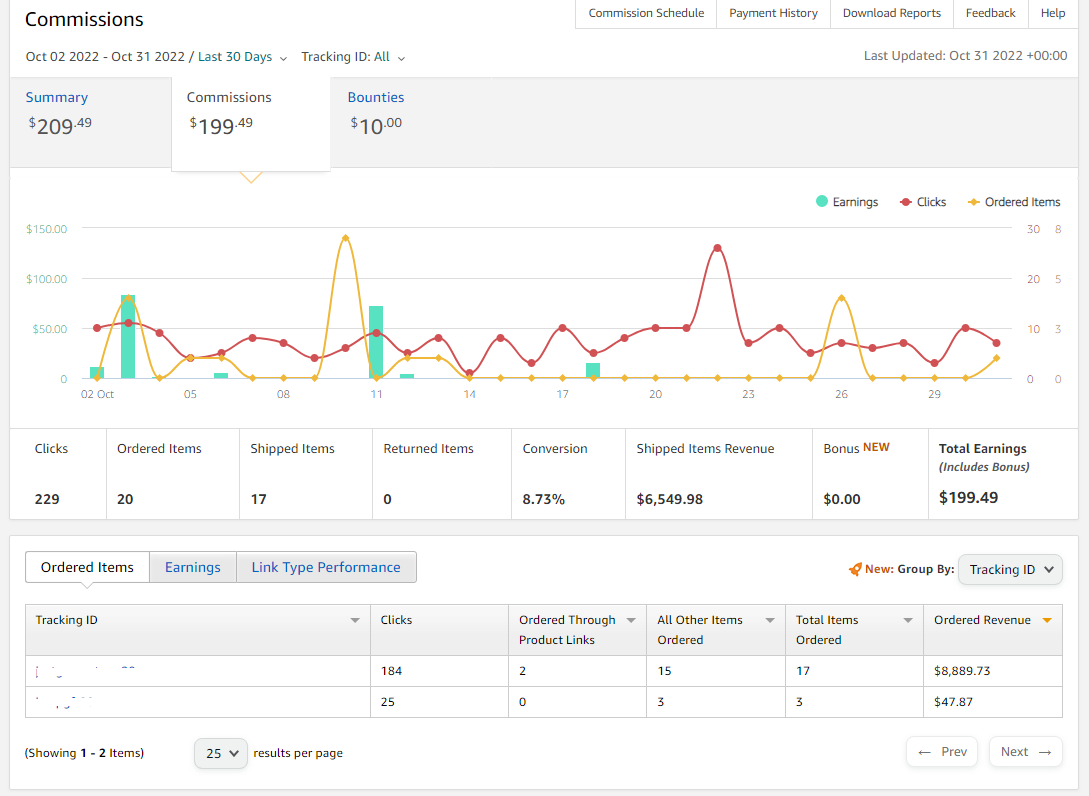Image resolution: width=1089 pixels, height=796 pixels.
Task: Go to the Next page
Action: tap(1026, 752)
